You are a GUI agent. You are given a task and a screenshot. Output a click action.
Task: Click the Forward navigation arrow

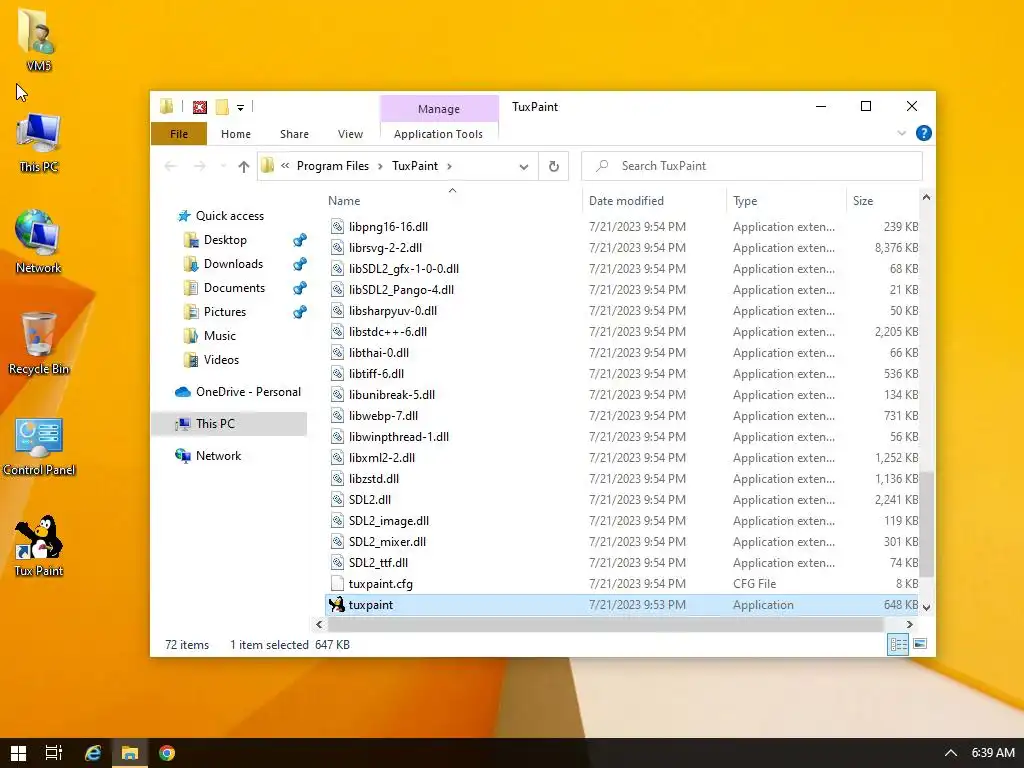click(200, 167)
